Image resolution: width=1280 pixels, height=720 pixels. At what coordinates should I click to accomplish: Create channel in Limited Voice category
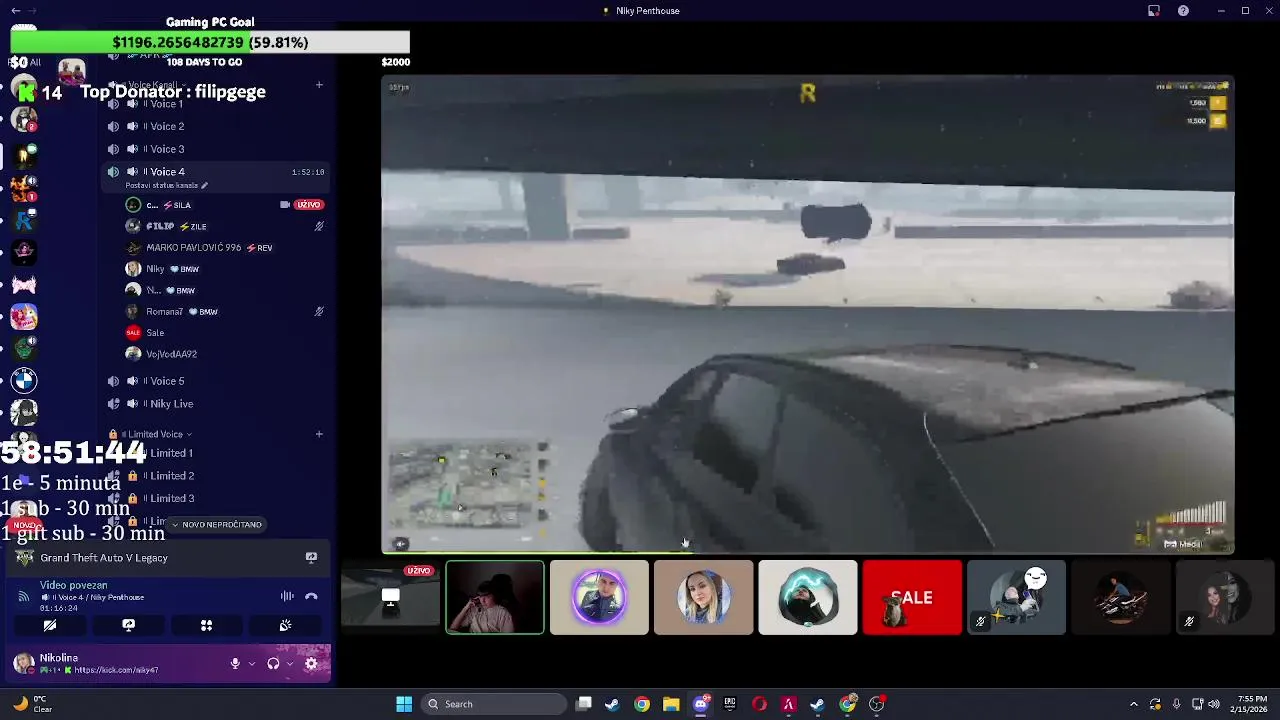(319, 434)
